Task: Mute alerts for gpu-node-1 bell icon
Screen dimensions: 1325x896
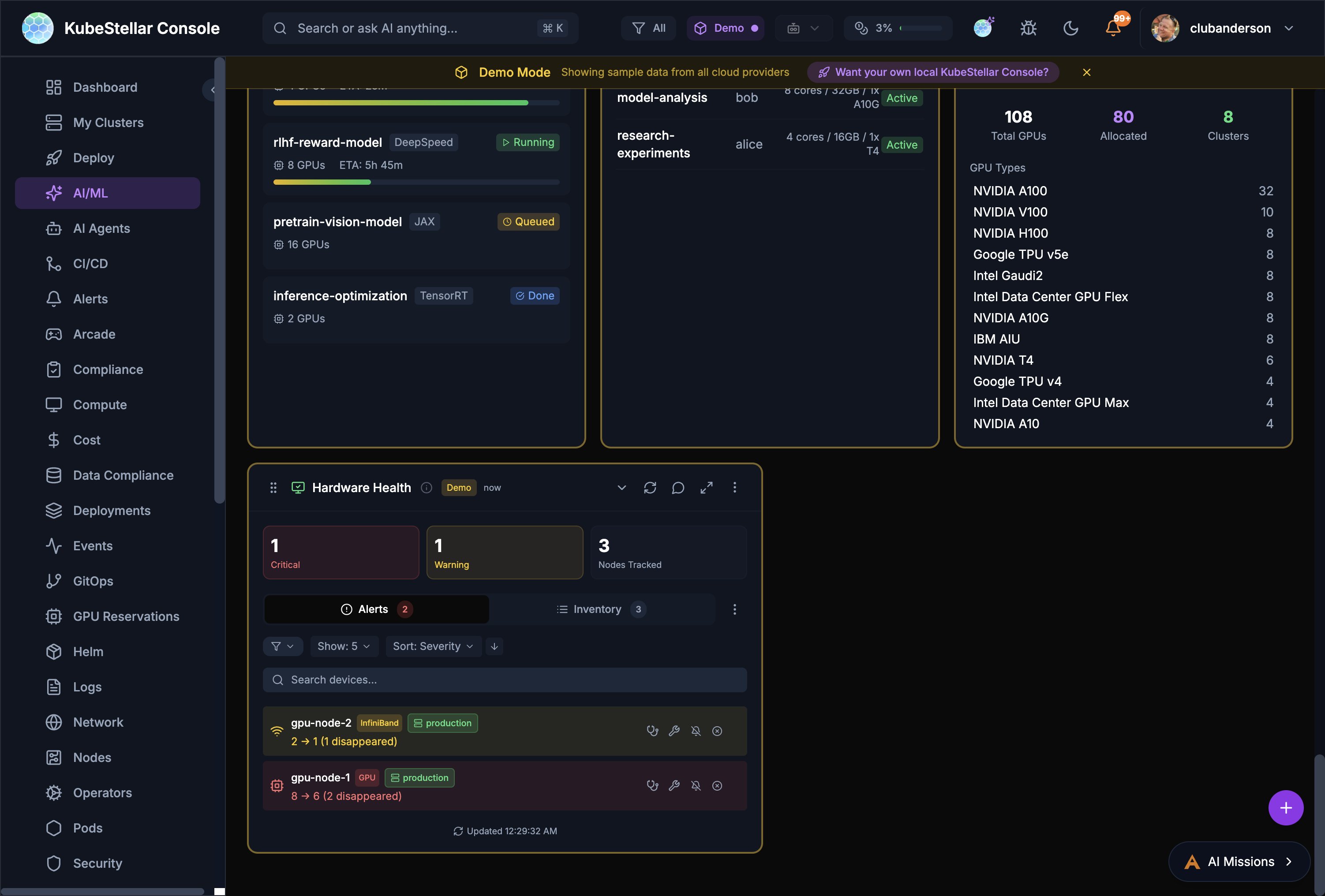Action: pyautogui.click(x=696, y=786)
